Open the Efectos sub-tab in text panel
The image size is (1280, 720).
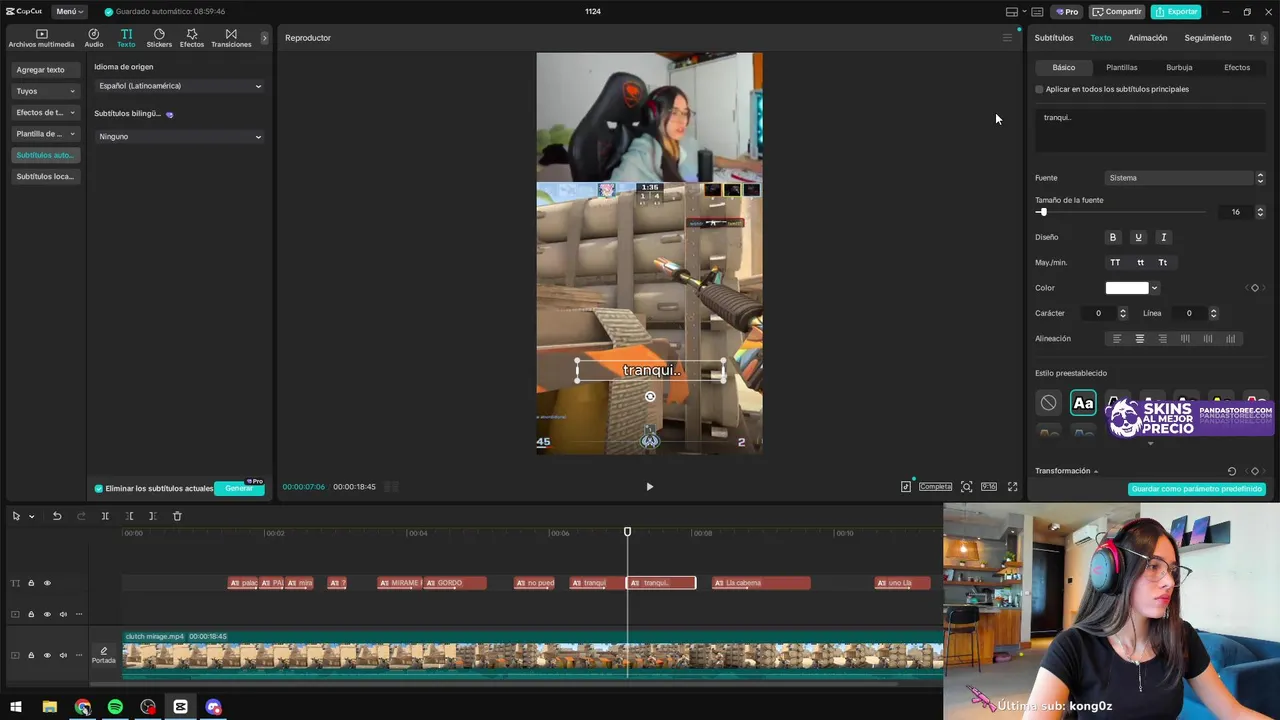pos(1237,67)
